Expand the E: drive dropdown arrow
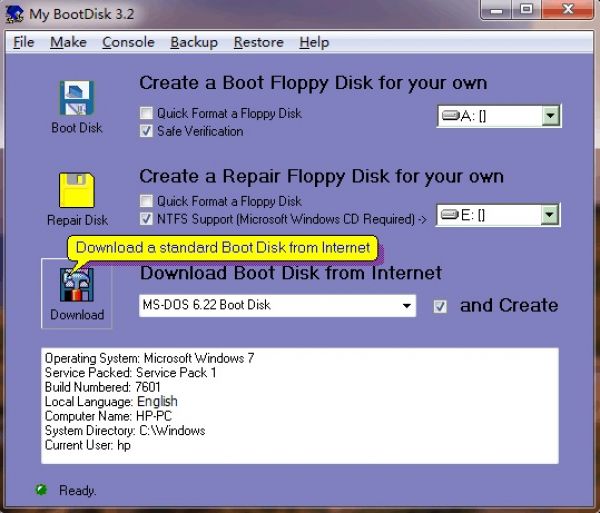 pos(549,215)
